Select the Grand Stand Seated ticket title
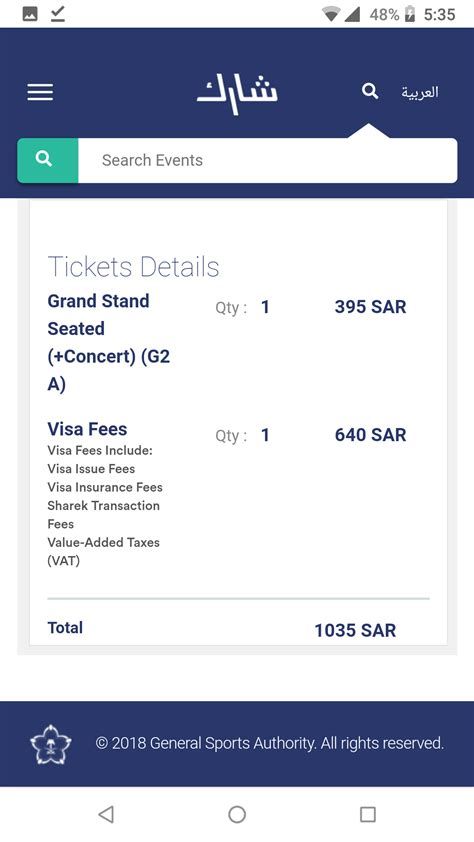This screenshot has width=474, height=842. [109, 343]
